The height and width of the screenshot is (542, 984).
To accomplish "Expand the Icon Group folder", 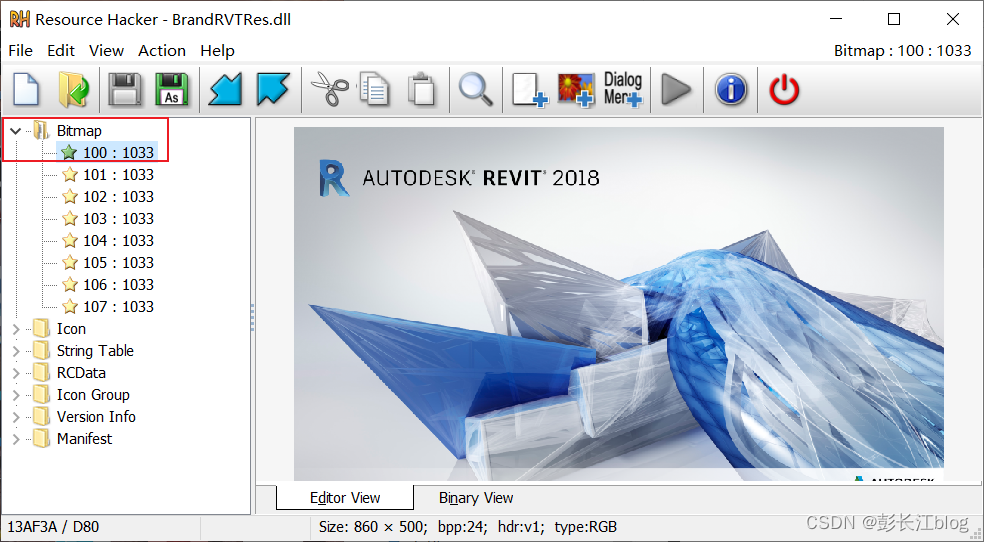I will (16, 395).
